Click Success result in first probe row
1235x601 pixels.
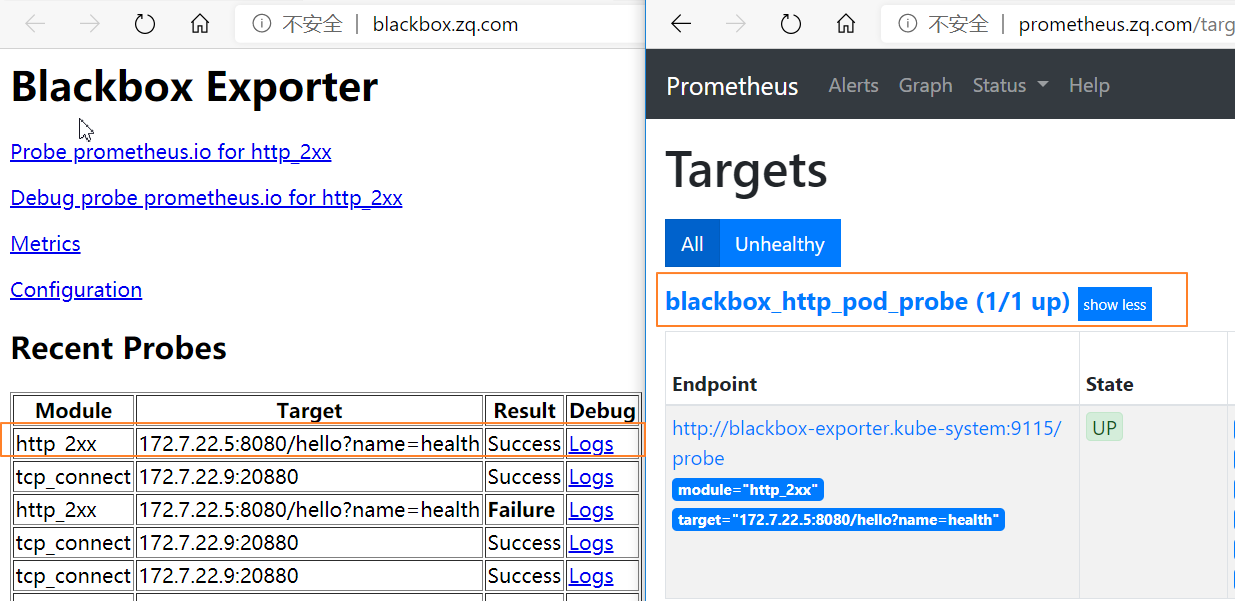point(524,444)
